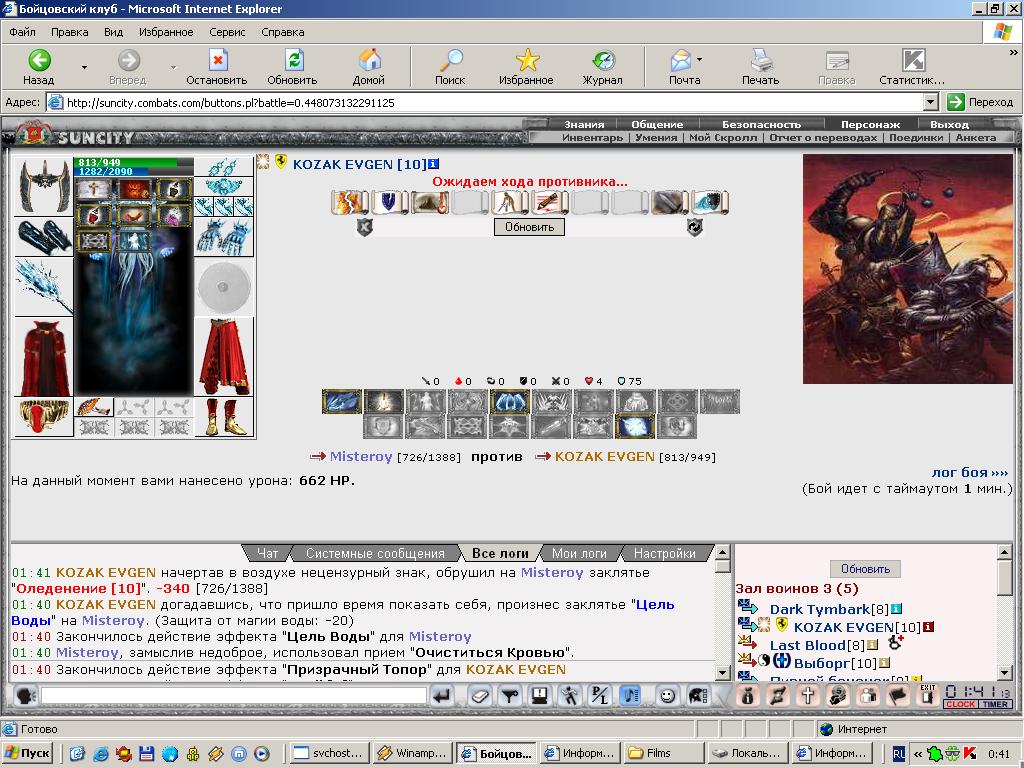Viewport: 1024px width, 768px height.
Task: Open the chat filter funnel icon
Action: [x=510, y=696]
